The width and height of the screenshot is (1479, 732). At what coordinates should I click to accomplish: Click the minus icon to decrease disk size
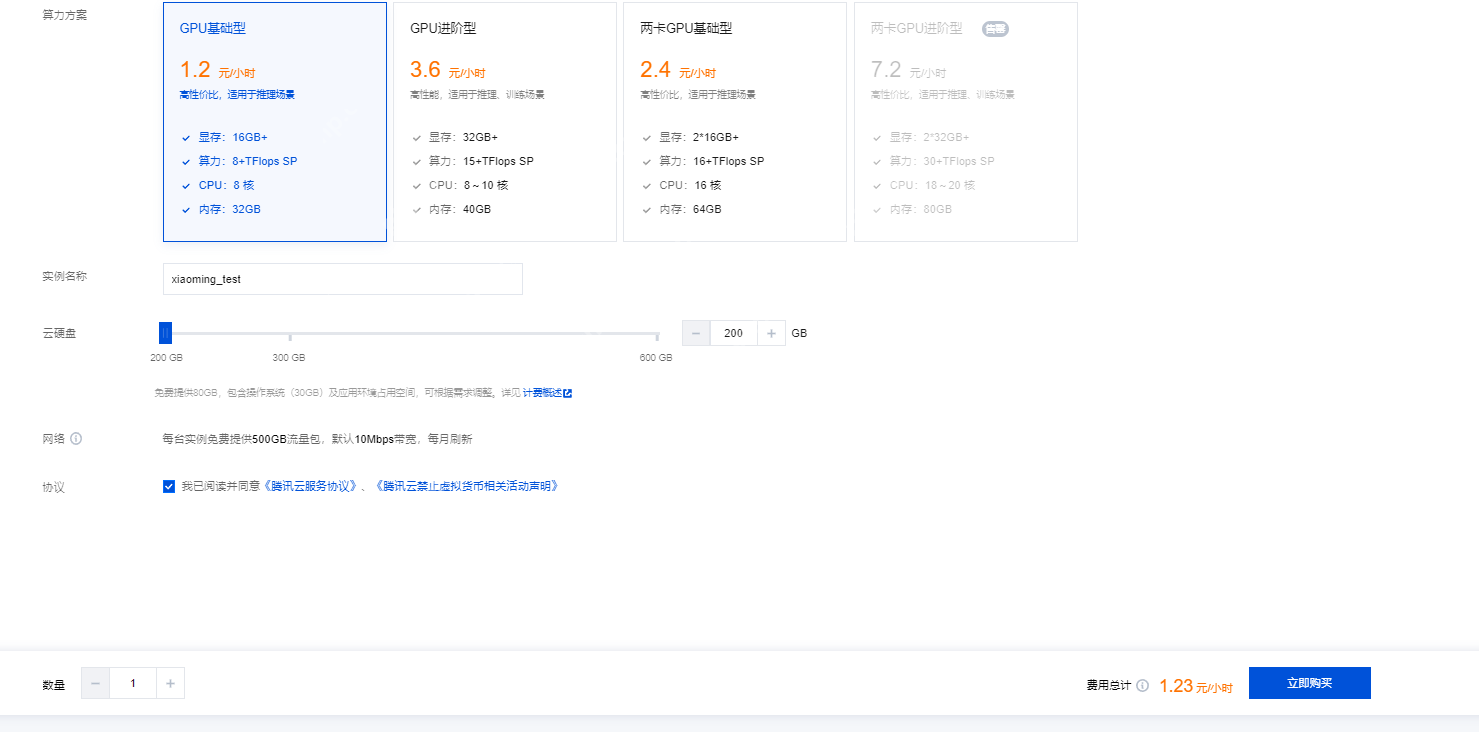696,332
